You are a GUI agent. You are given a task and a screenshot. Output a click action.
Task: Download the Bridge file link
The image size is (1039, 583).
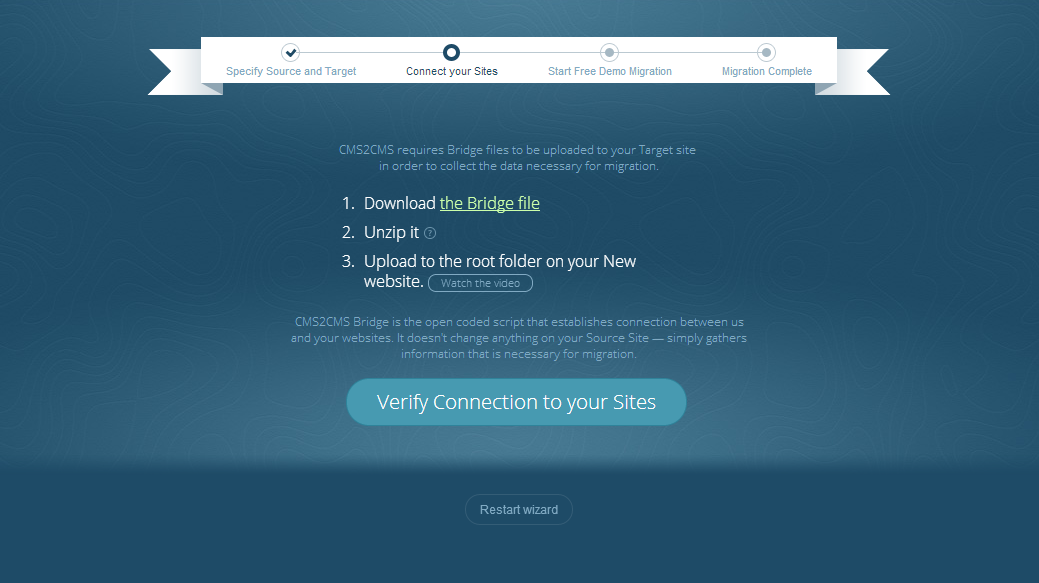point(490,203)
